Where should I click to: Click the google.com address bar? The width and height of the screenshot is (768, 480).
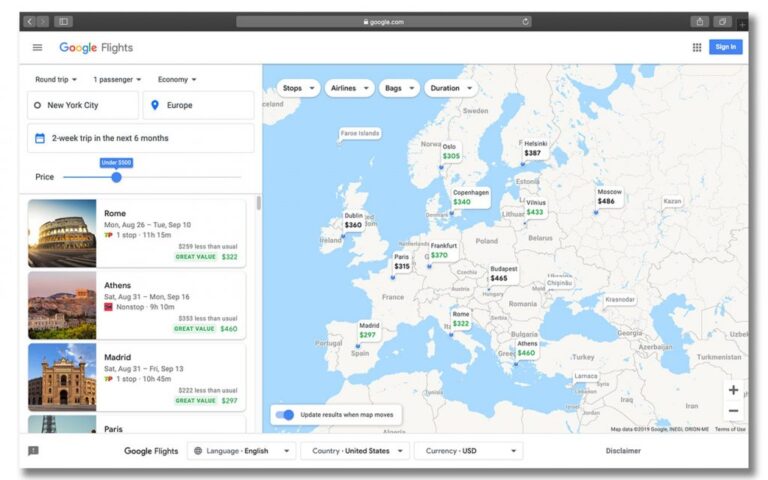384,22
